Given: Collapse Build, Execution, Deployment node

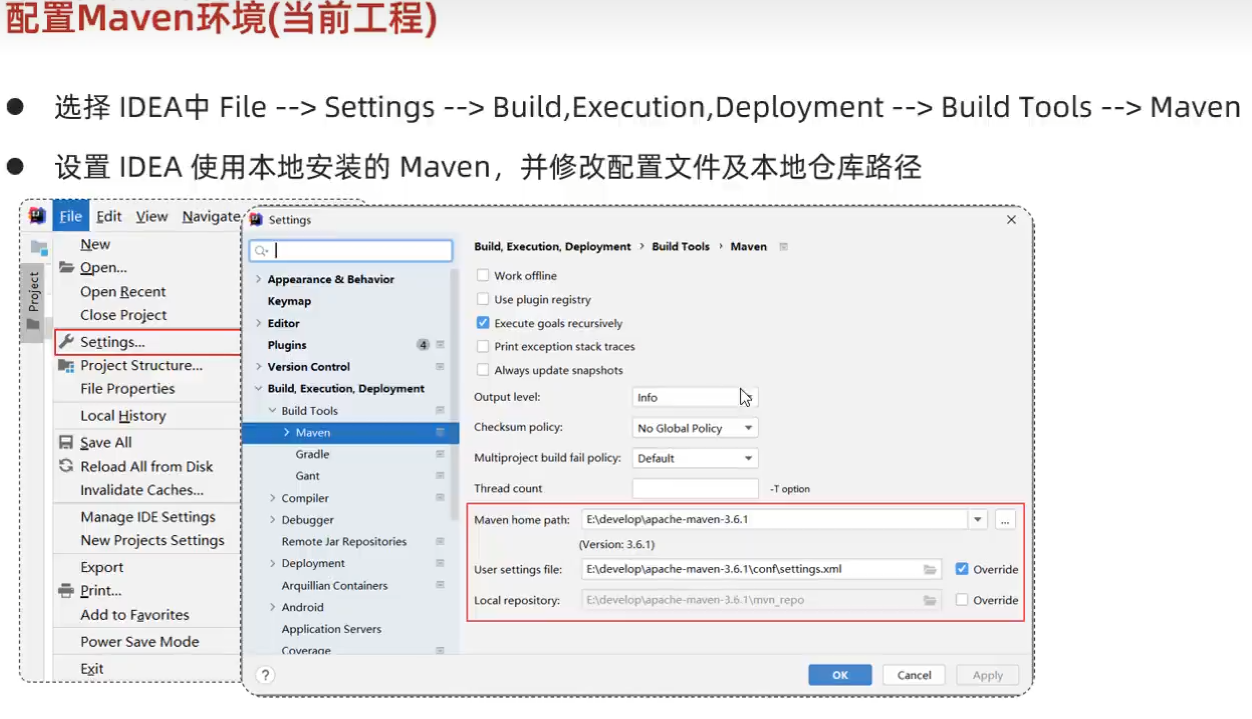Looking at the screenshot, I should 259,389.
